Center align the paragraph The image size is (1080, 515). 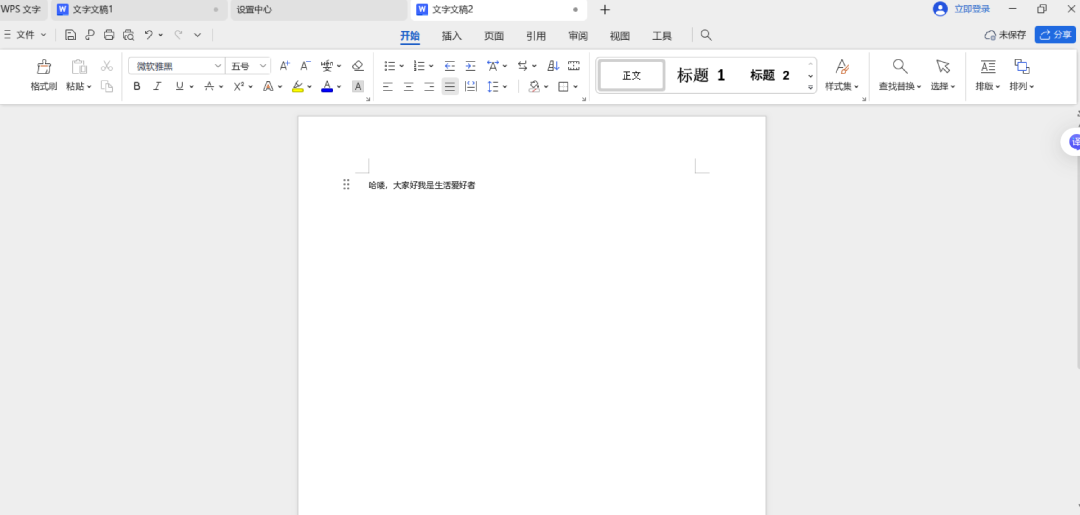click(409, 87)
